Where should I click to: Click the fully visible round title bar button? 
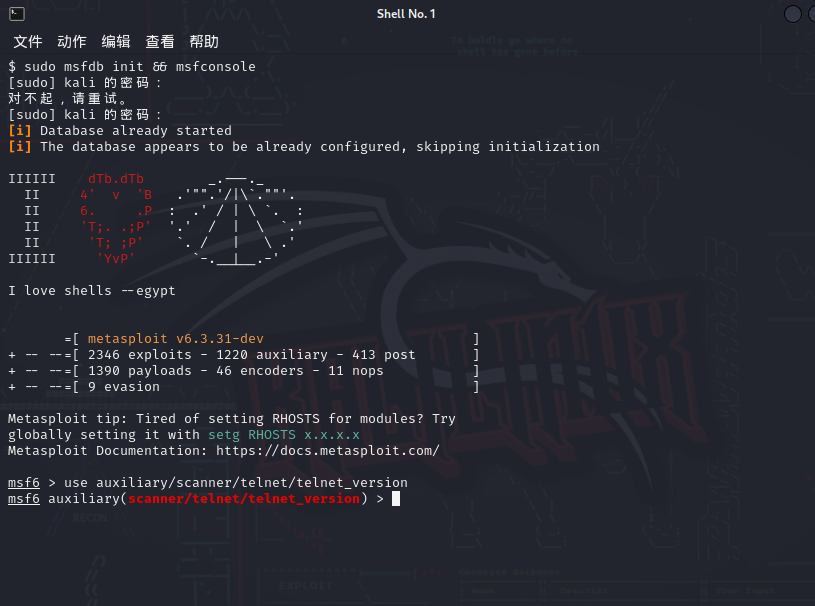click(793, 14)
